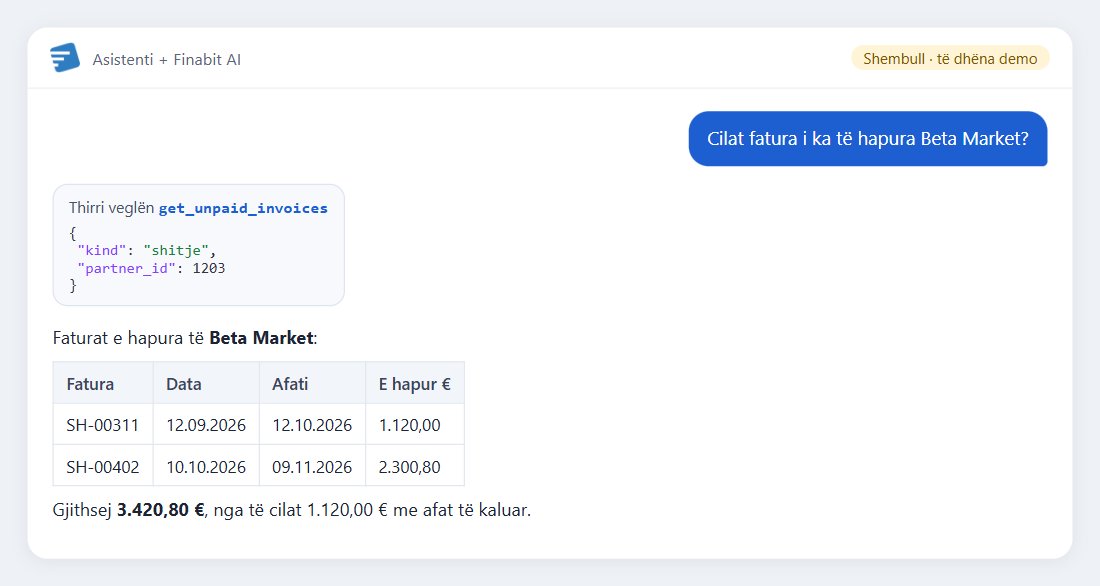Viewport: 1100px width, 586px height.
Task: Click due date cell 09.11.2026
Action: click(312, 466)
